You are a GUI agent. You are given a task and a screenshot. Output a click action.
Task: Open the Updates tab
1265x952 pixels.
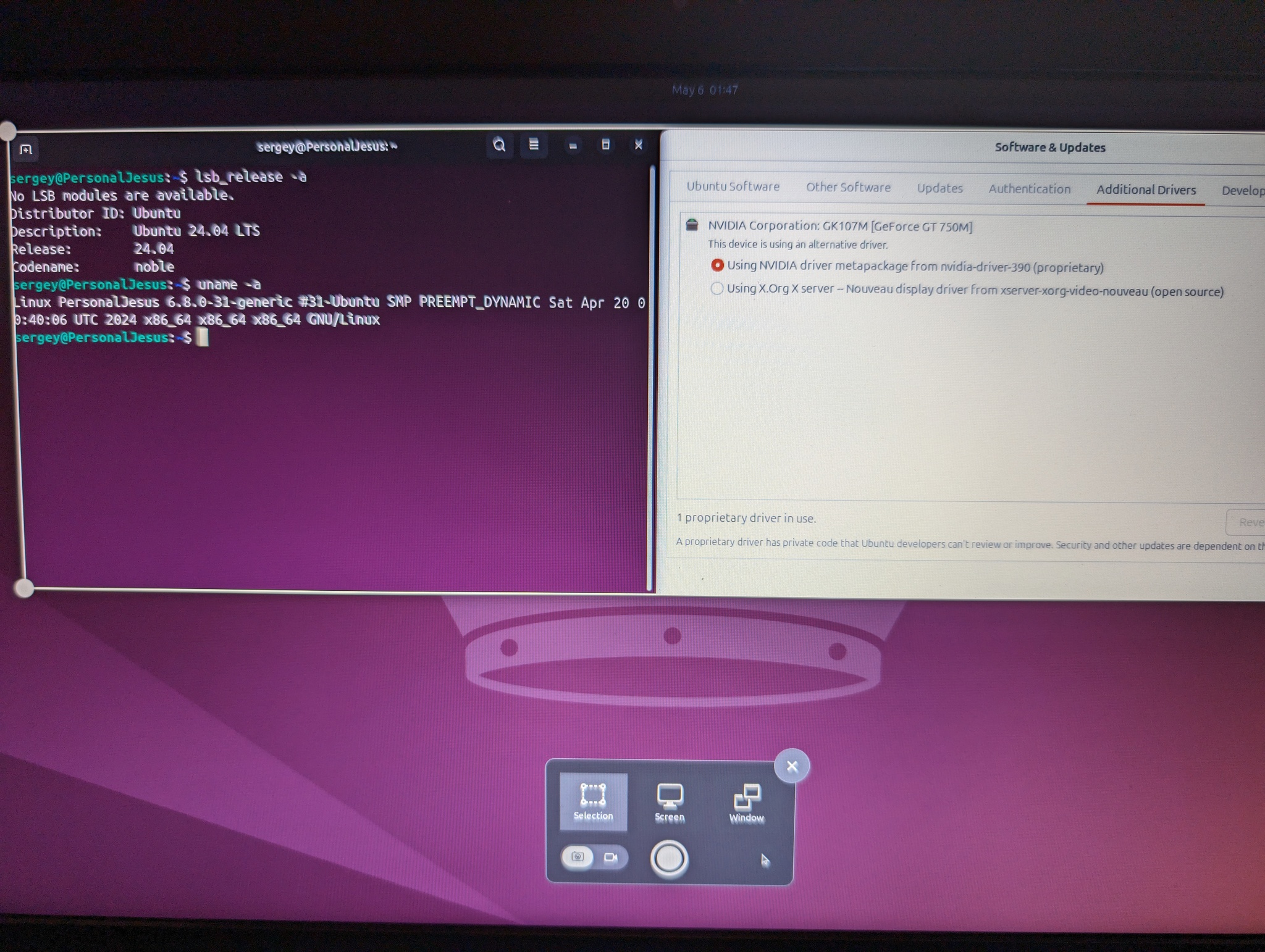tap(939, 188)
